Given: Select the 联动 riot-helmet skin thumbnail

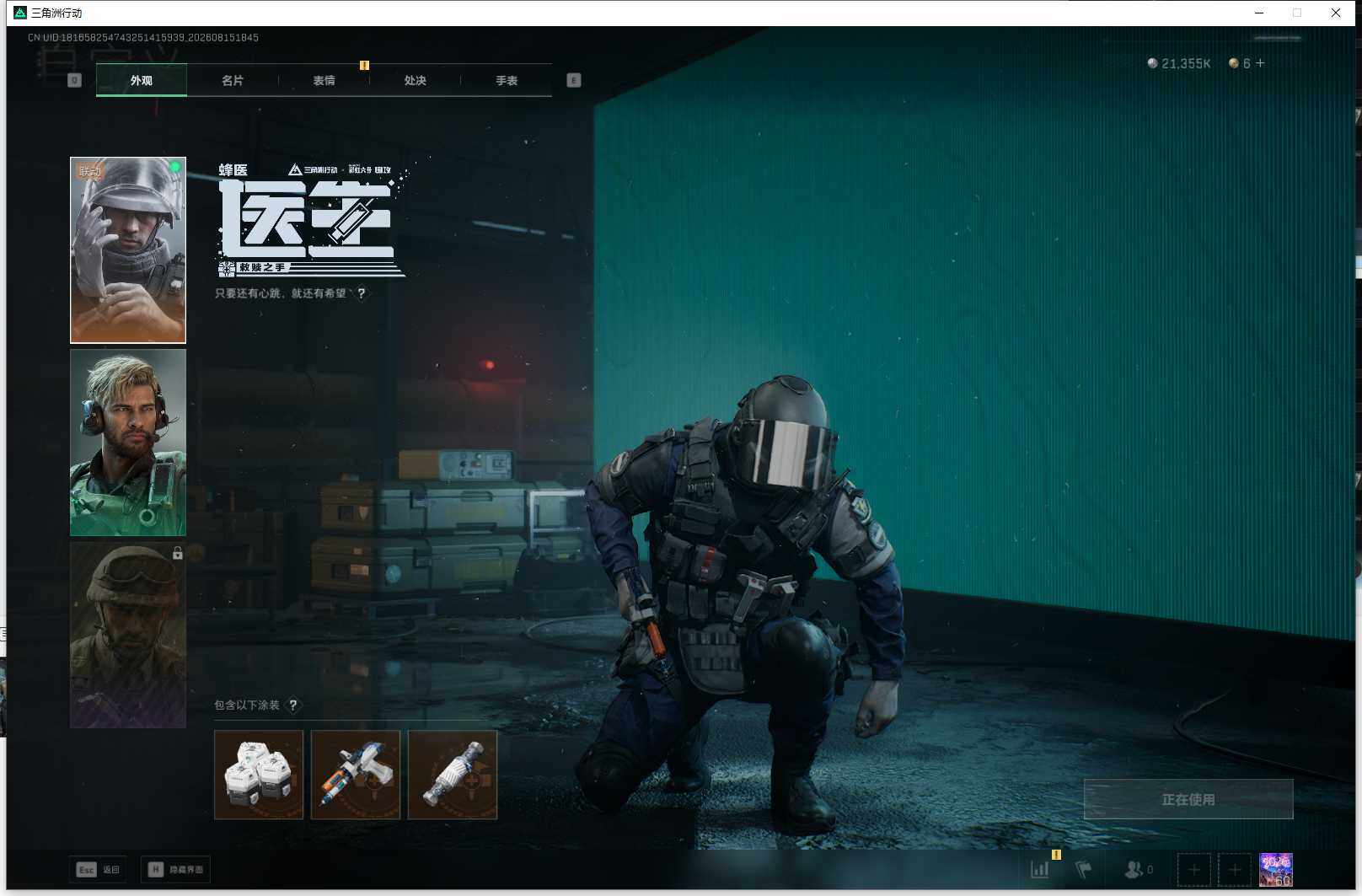Looking at the screenshot, I should (128, 250).
